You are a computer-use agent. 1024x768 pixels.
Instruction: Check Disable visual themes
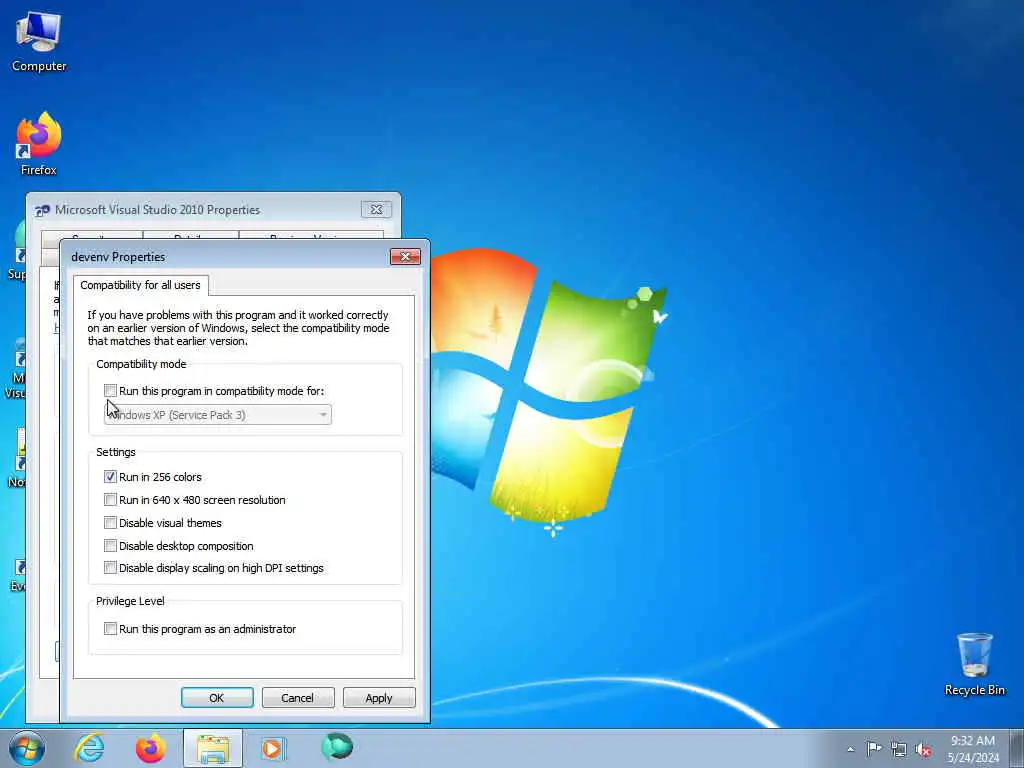click(x=110, y=522)
